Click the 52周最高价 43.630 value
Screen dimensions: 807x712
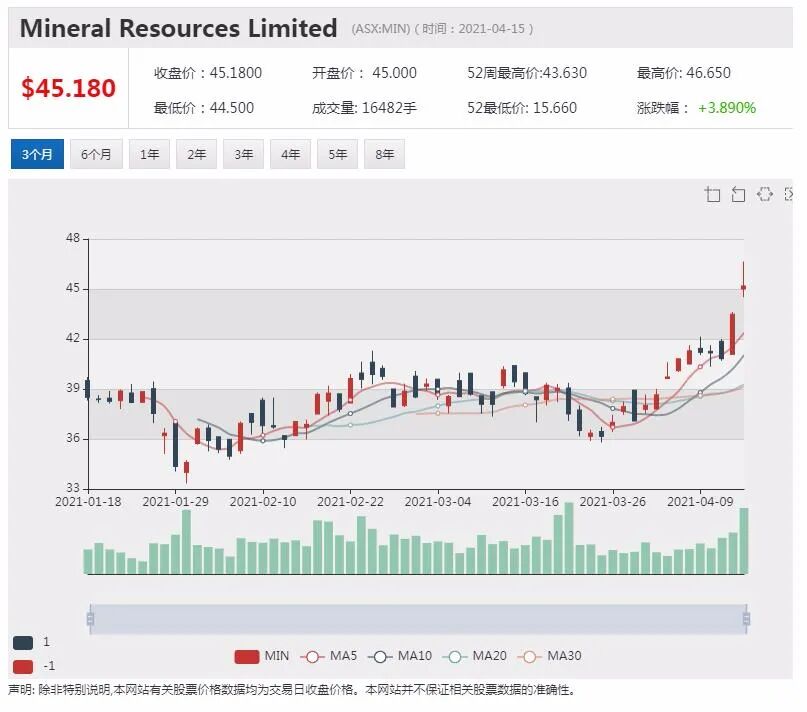coord(565,73)
